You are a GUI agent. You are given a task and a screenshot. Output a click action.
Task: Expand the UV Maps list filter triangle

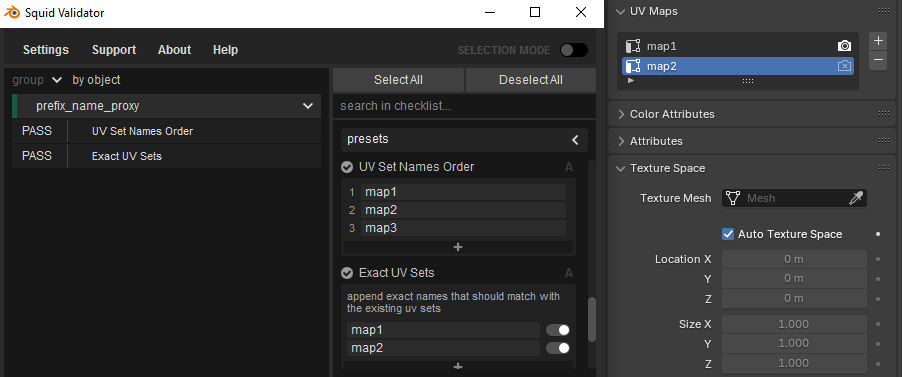coord(631,81)
